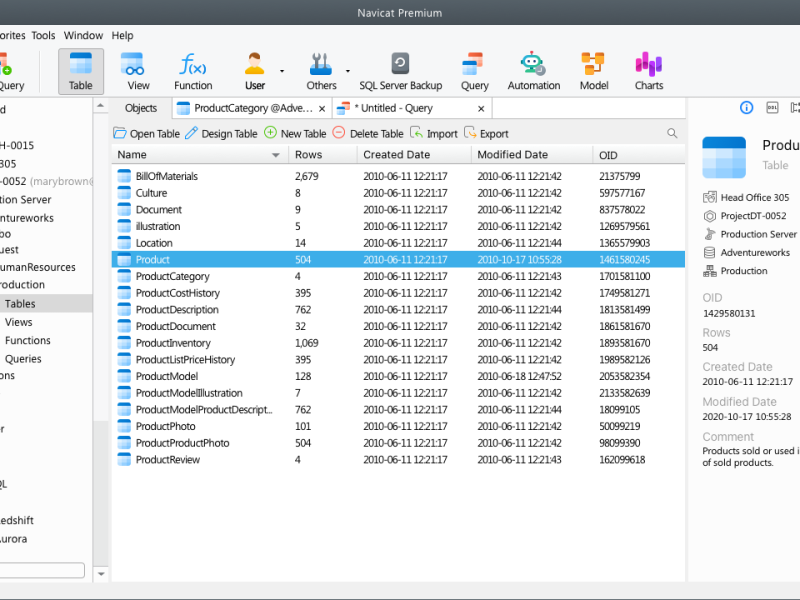
Task: Open SQL Server Backup
Action: [x=401, y=71]
